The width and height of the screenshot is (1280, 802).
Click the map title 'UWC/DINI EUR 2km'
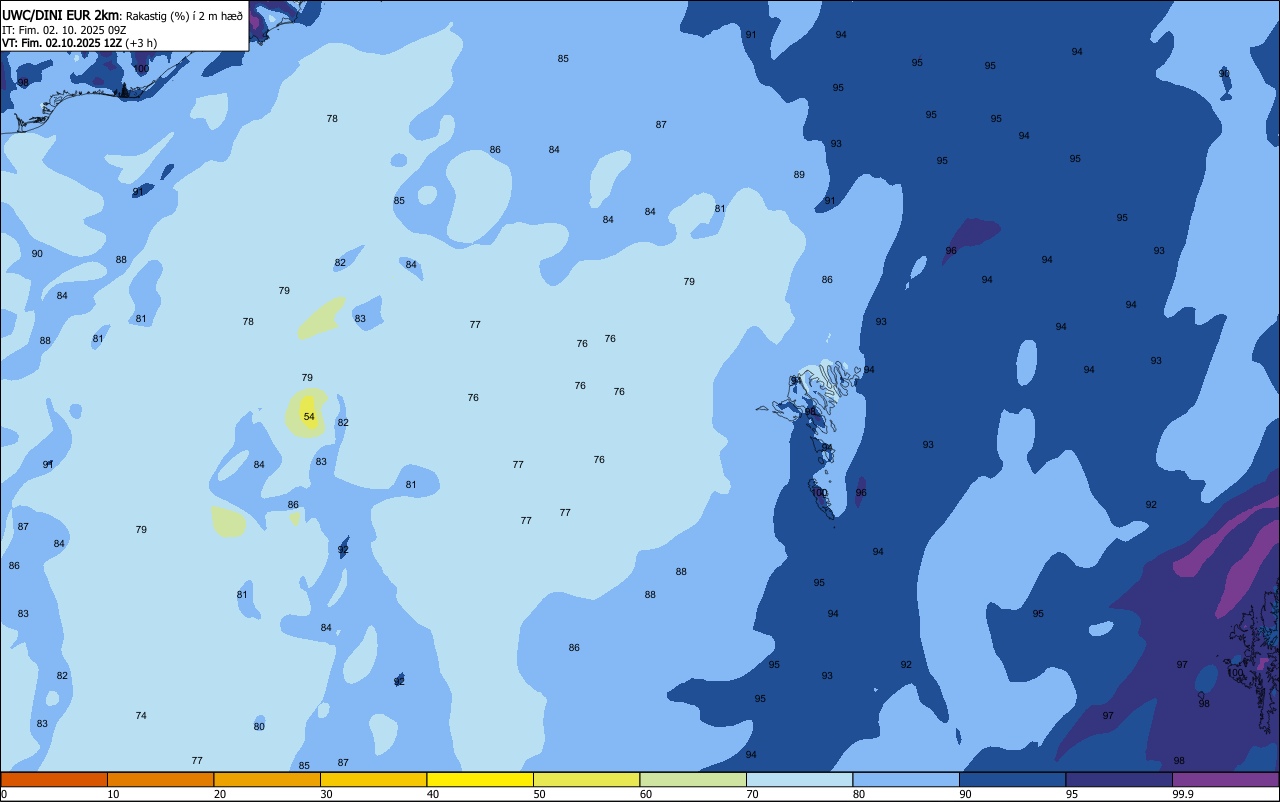click(x=60, y=15)
